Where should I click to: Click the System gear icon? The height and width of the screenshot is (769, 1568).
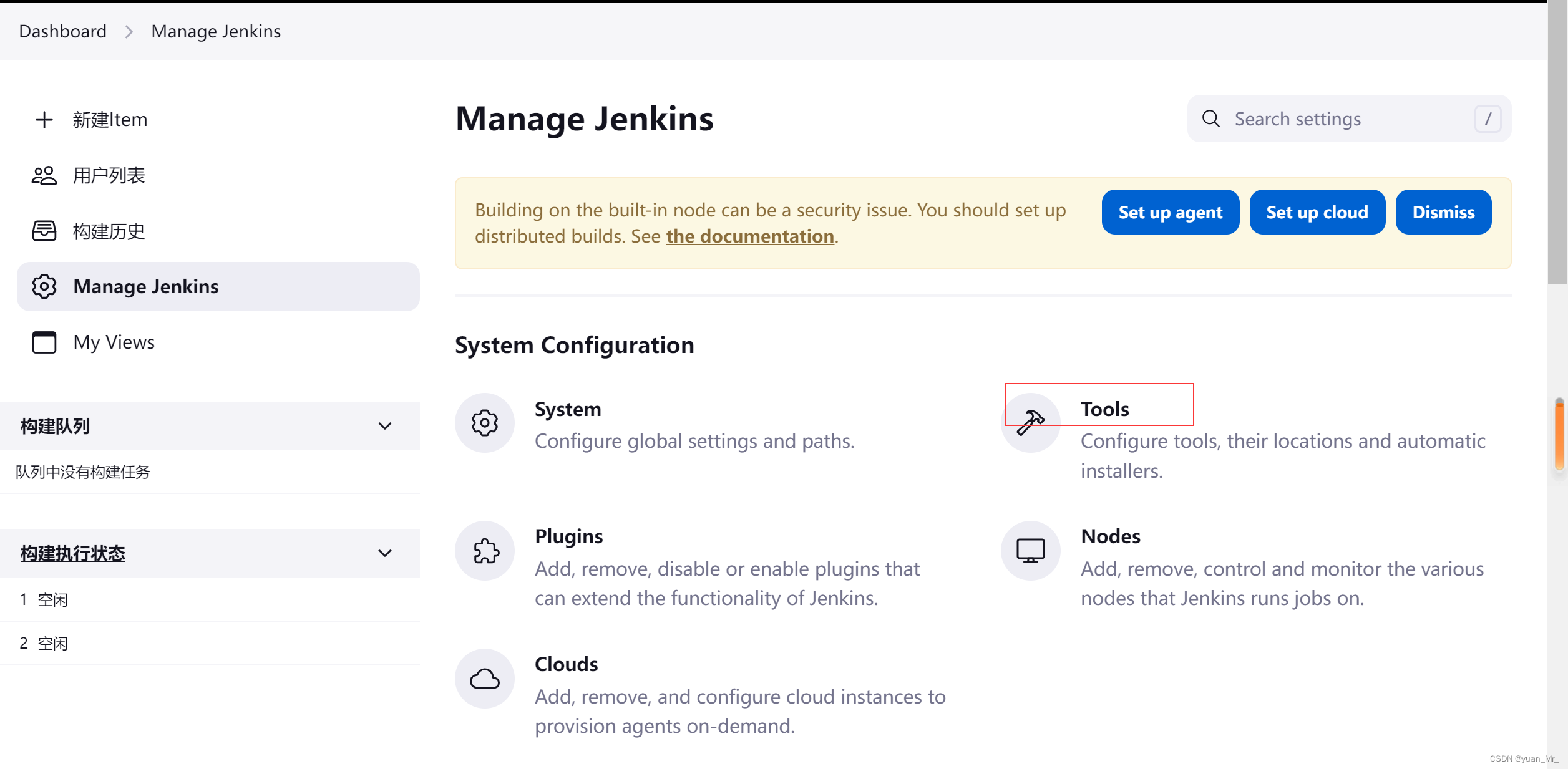coord(484,423)
